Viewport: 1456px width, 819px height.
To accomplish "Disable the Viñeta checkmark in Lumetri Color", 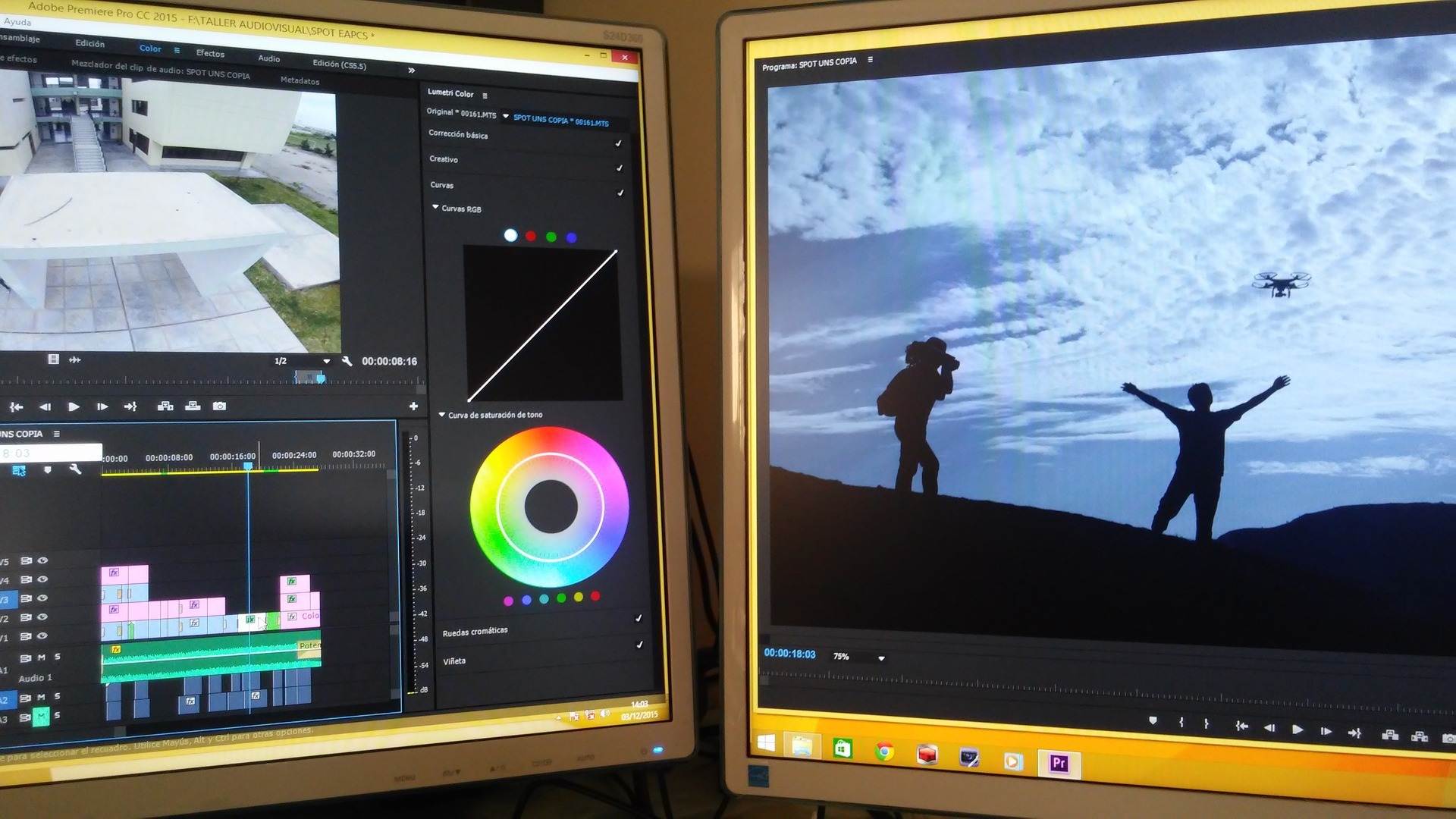I will pyautogui.click(x=639, y=645).
